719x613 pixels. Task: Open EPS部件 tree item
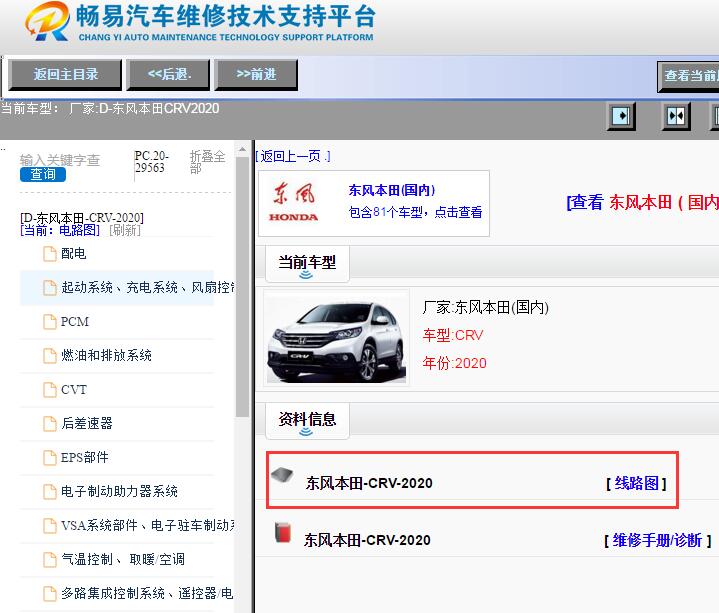85,458
